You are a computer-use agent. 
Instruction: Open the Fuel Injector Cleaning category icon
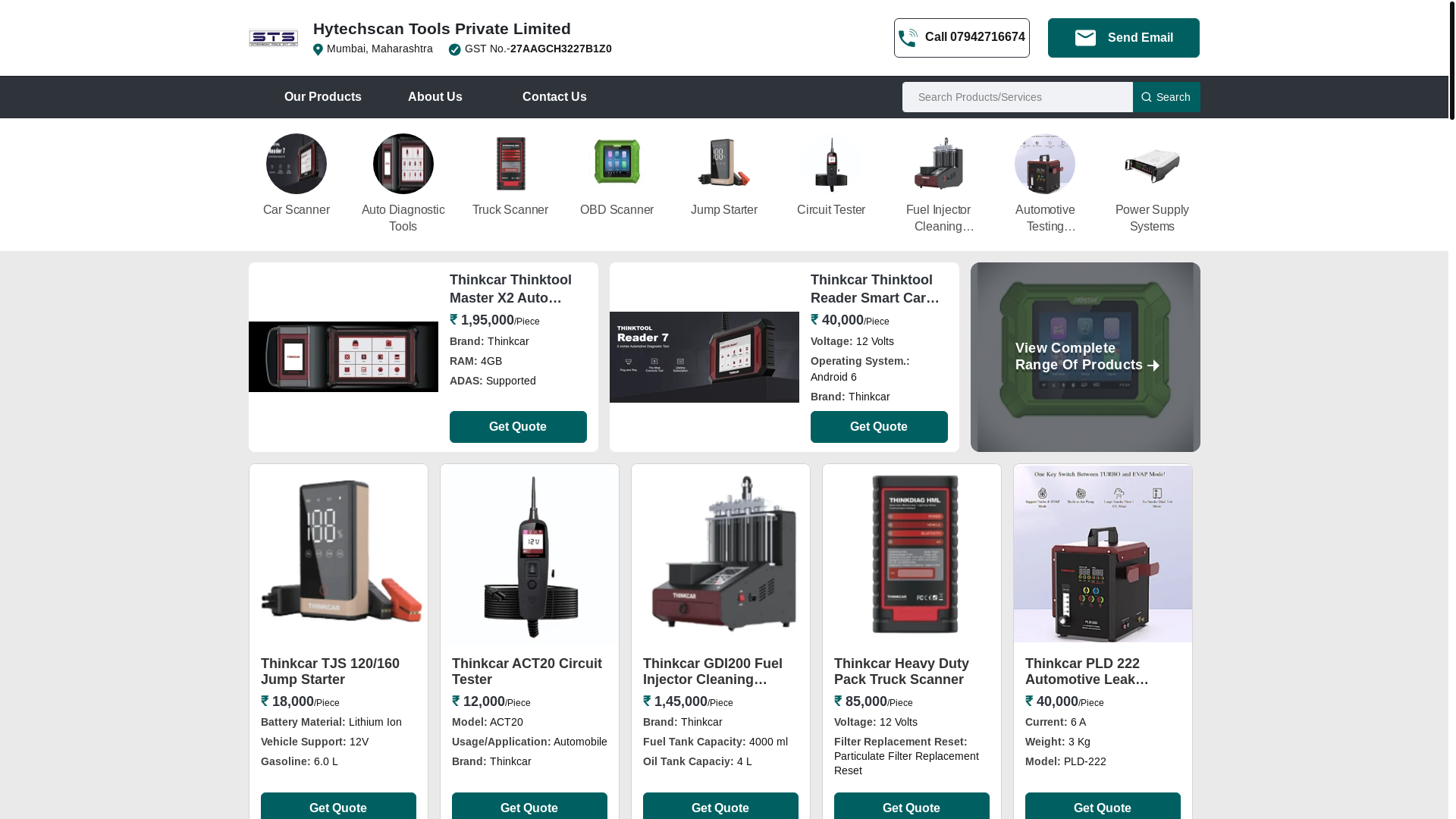pos(938,164)
